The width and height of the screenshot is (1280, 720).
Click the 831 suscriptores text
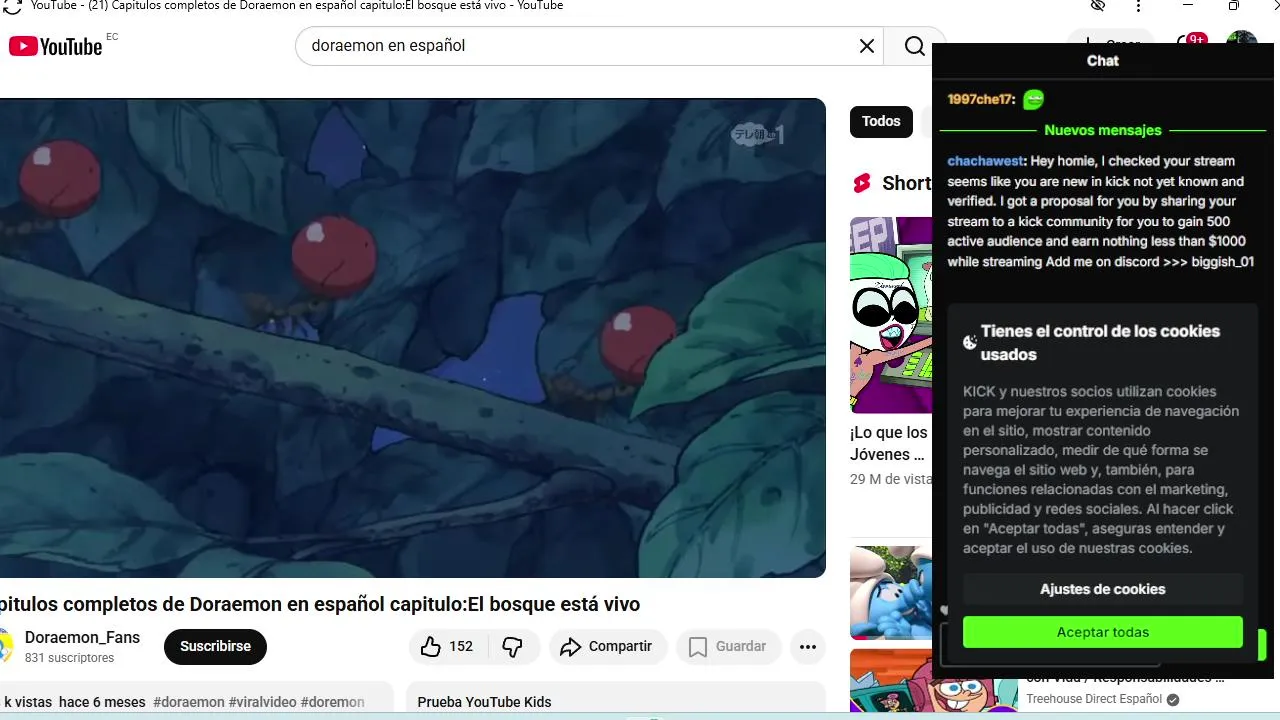(x=69, y=658)
